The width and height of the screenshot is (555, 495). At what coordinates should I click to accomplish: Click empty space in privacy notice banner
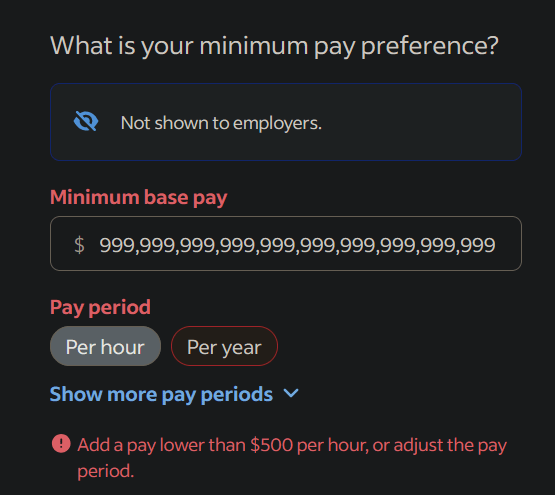pyautogui.click(x=421, y=122)
